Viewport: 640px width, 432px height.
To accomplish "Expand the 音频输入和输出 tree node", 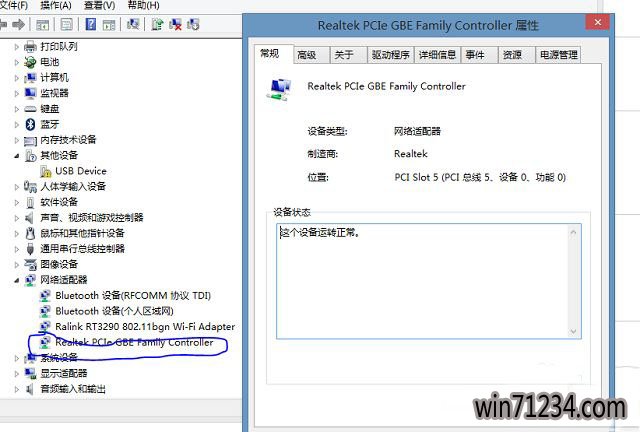I will 16,389.
